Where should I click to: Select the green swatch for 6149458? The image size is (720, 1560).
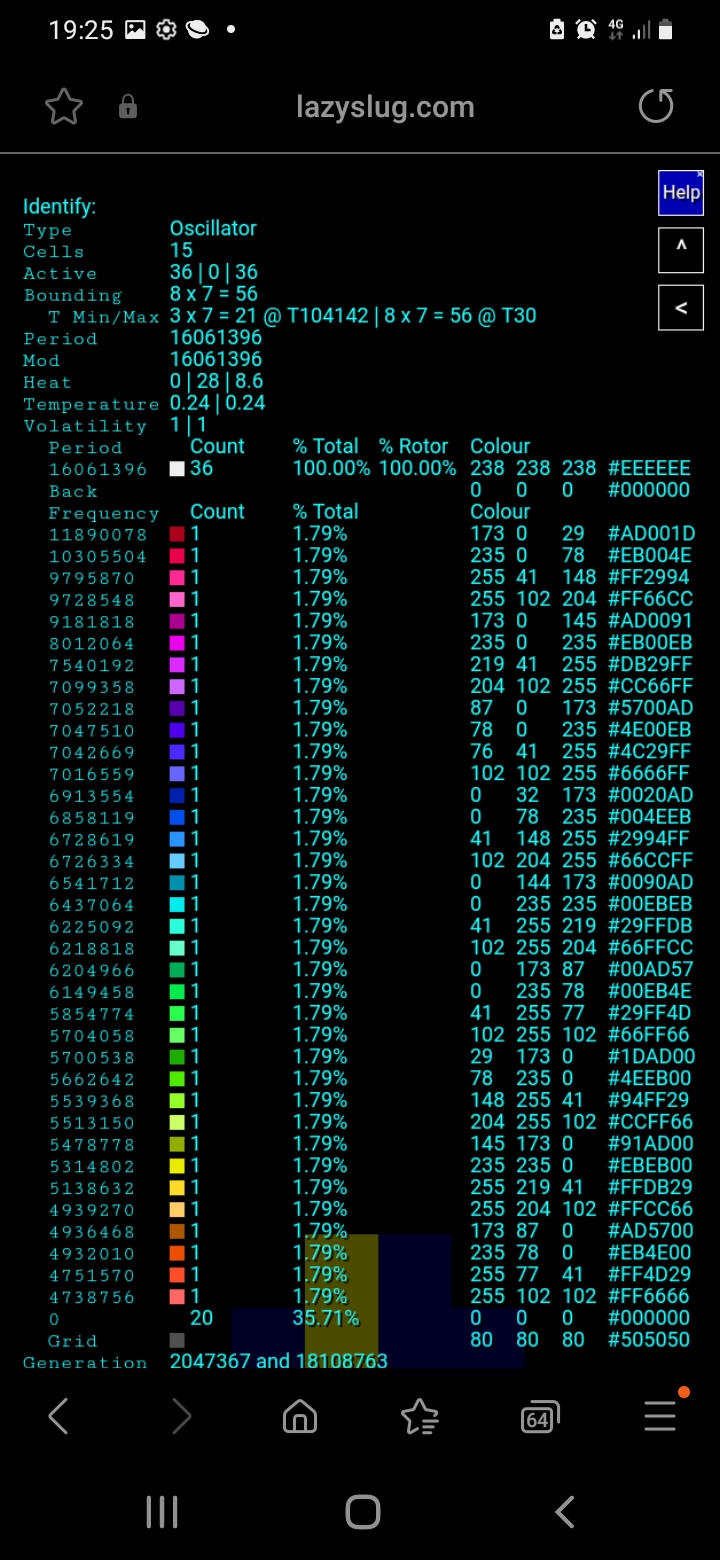pyautogui.click(x=177, y=991)
